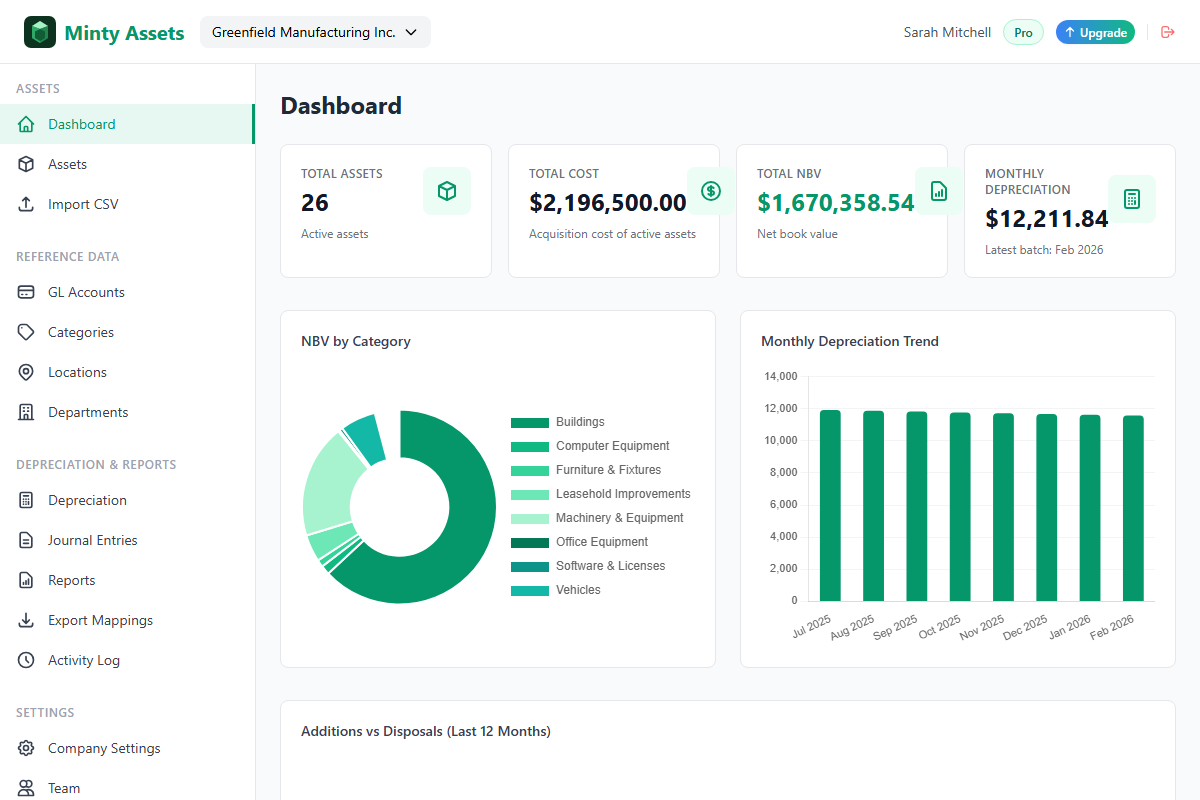1200x800 pixels.
Task: Click the Monthly Depreciation Trend heading
Action: point(850,341)
